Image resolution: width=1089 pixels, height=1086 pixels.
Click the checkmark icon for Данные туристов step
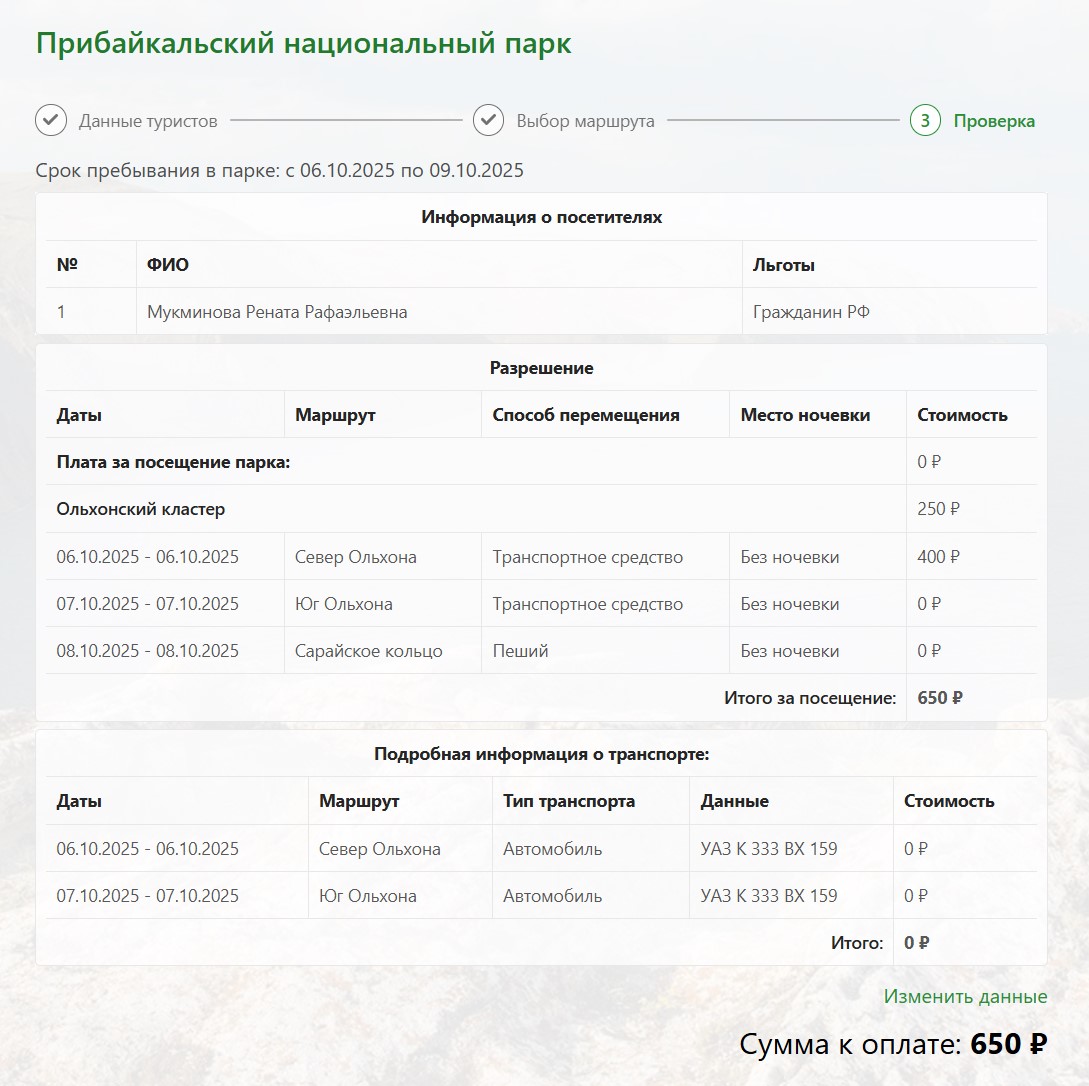point(51,121)
